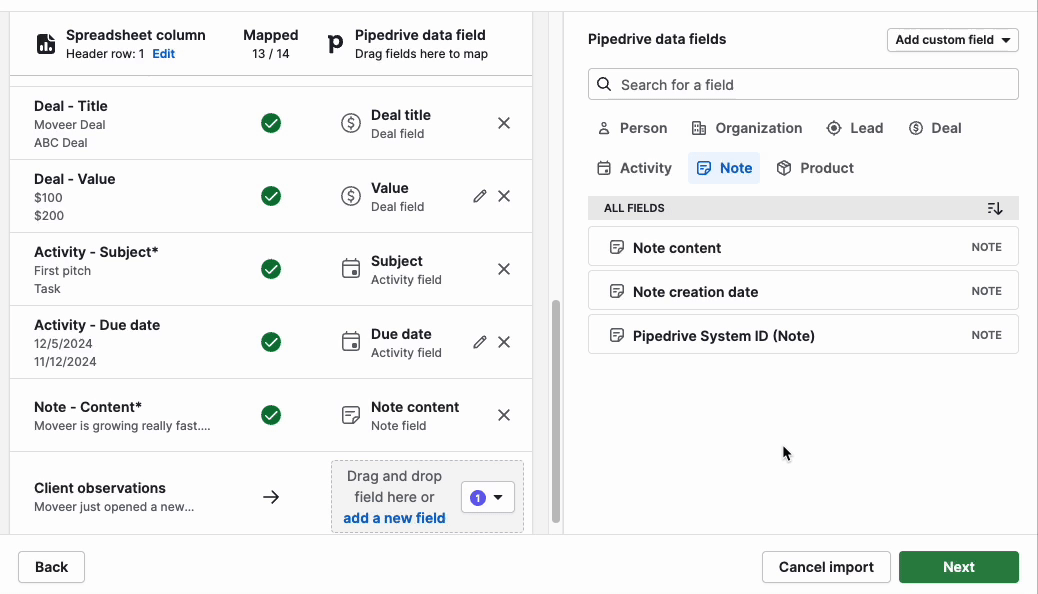This screenshot has height=594, width=1038.
Task: Edit the Value deal field format
Action: click(x=480, y=196)
